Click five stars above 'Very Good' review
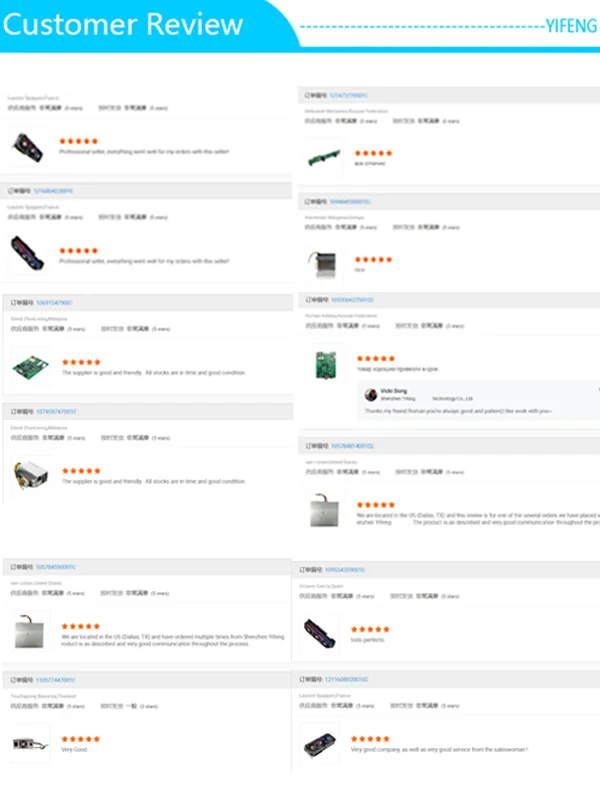 tap(80, 738)
